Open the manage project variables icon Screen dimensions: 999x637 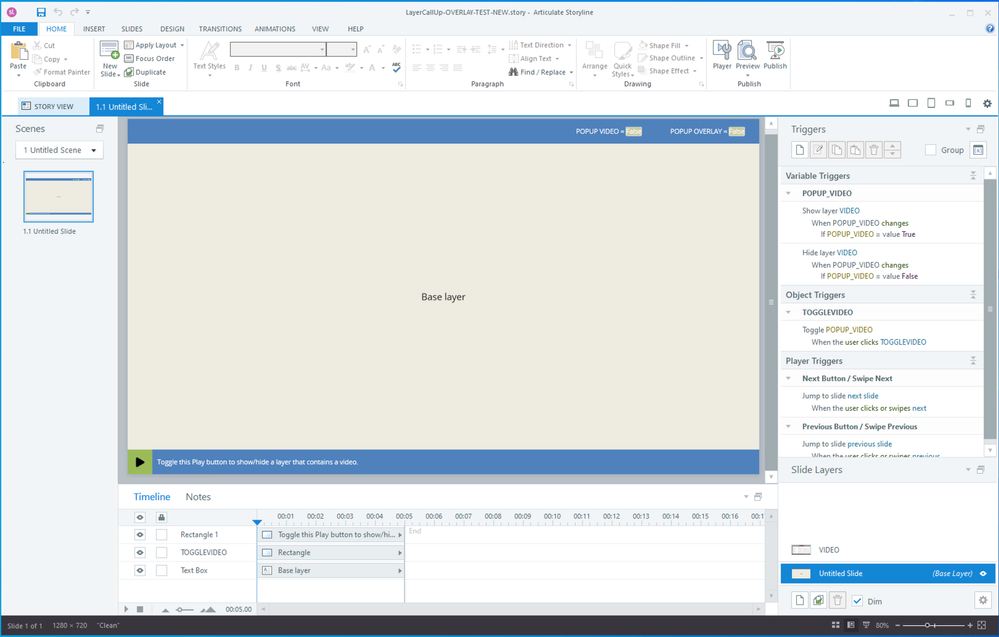[978, 150]
